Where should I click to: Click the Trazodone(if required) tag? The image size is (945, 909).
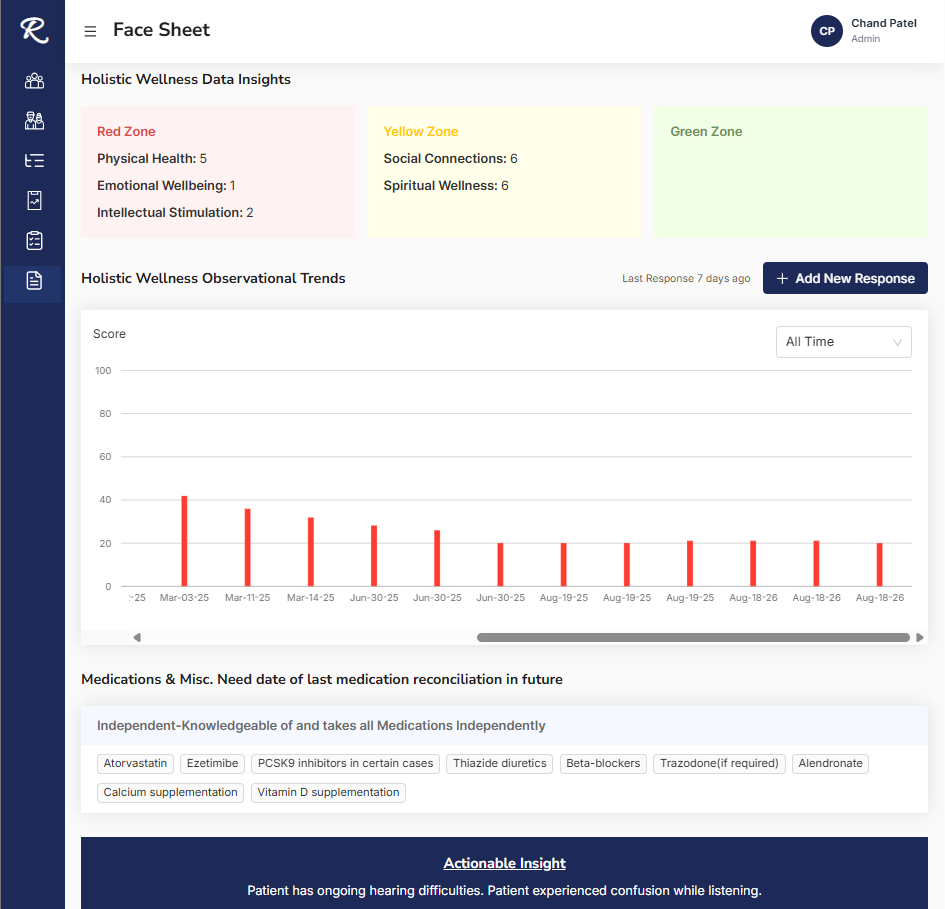[719, 763]
